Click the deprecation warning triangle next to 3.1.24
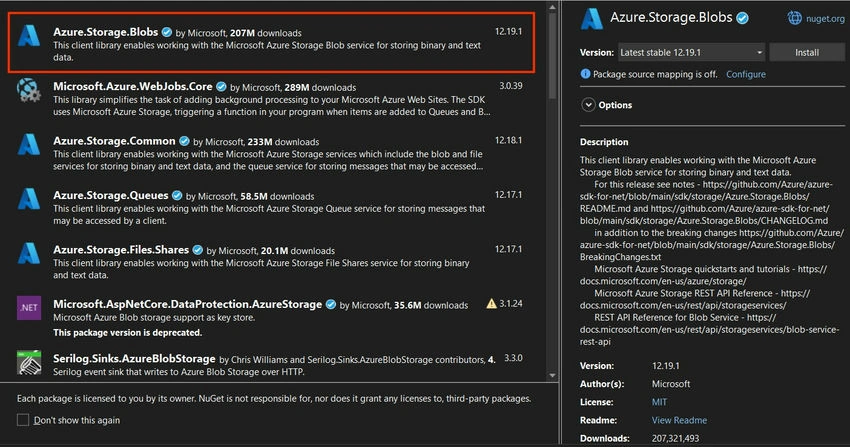This screenshot has height=447, width=850. pos(491,303)
